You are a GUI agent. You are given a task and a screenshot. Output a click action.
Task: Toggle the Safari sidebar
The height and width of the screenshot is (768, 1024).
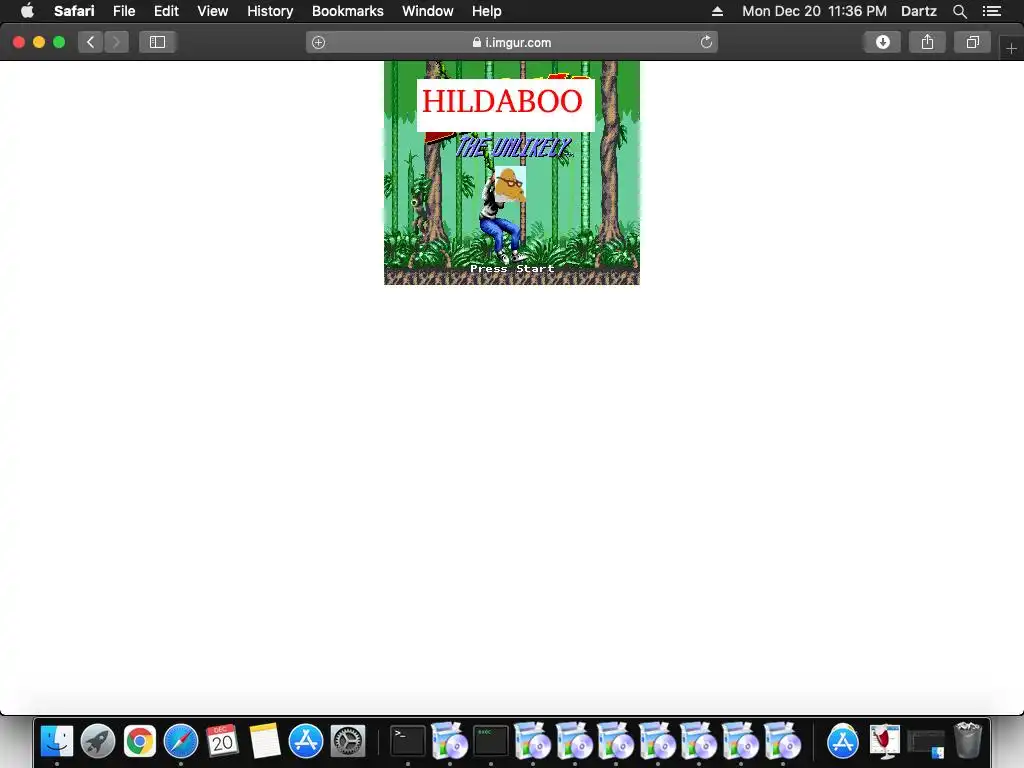pos(157,42)
